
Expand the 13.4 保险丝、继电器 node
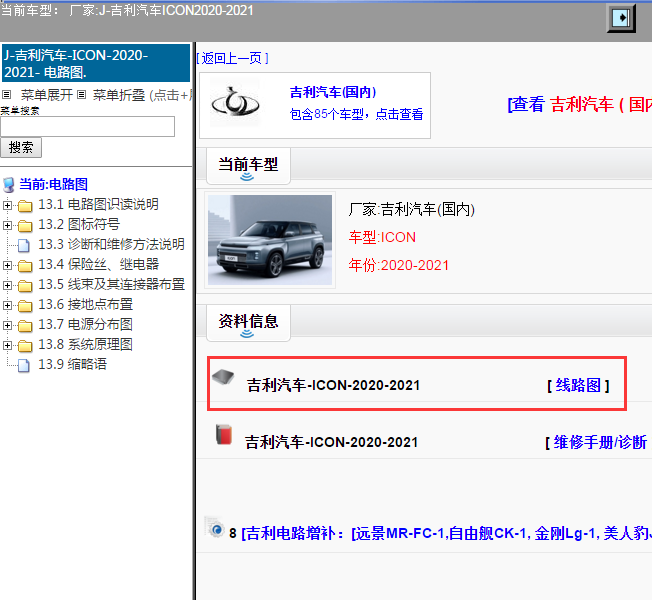pyautogui.click(x=7, y=265)
